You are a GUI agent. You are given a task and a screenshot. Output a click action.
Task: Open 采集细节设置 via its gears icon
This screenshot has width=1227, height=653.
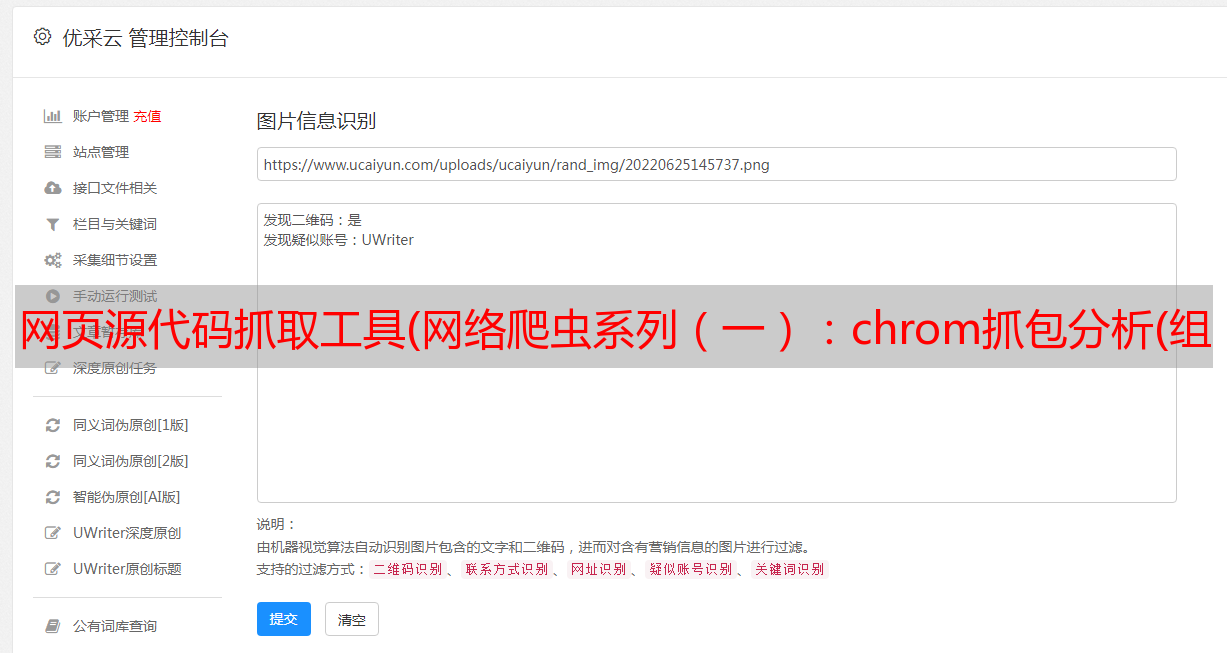[53, 260]
